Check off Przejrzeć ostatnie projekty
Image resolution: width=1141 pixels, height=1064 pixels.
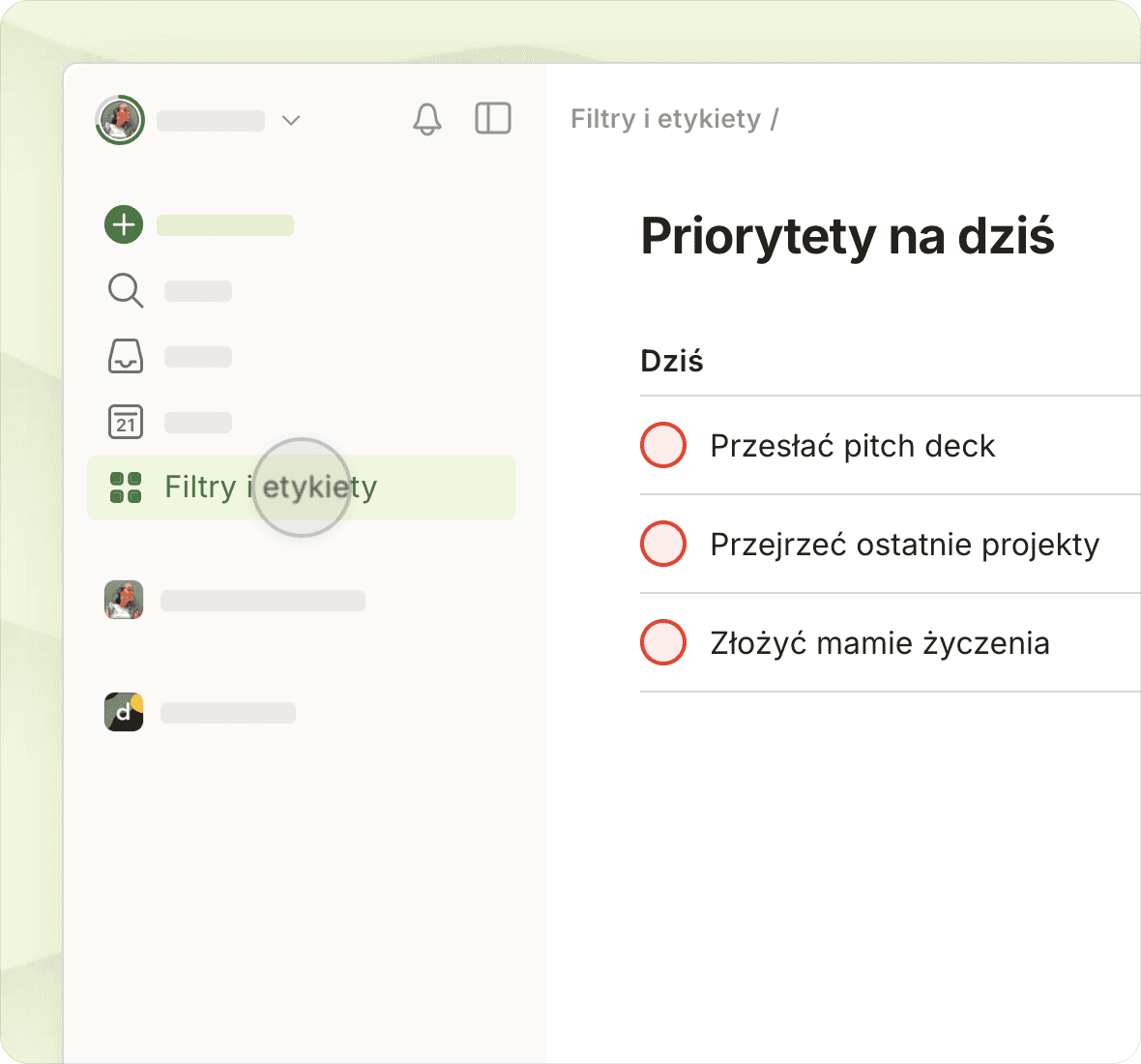pos(663,544)
